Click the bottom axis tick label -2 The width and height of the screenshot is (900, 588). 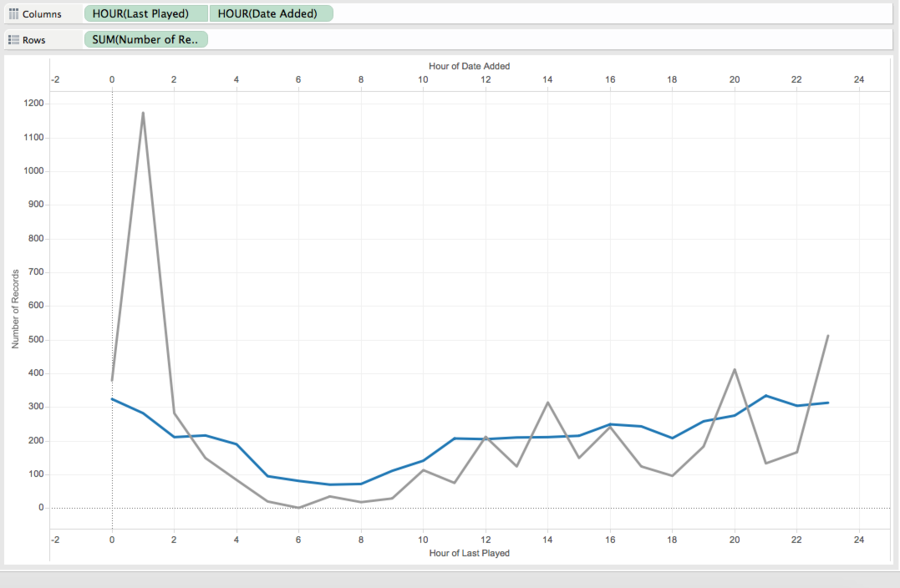(x=55, y=540)
